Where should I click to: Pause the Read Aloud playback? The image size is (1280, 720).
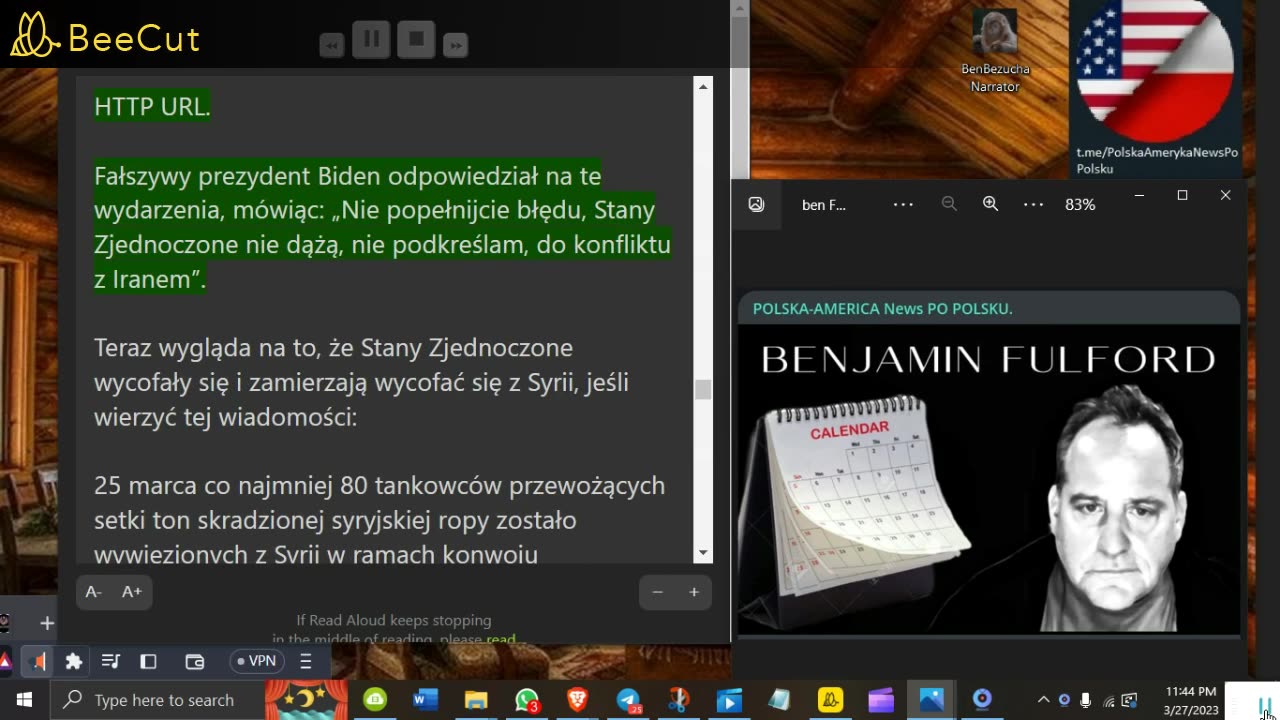[371, 40]
